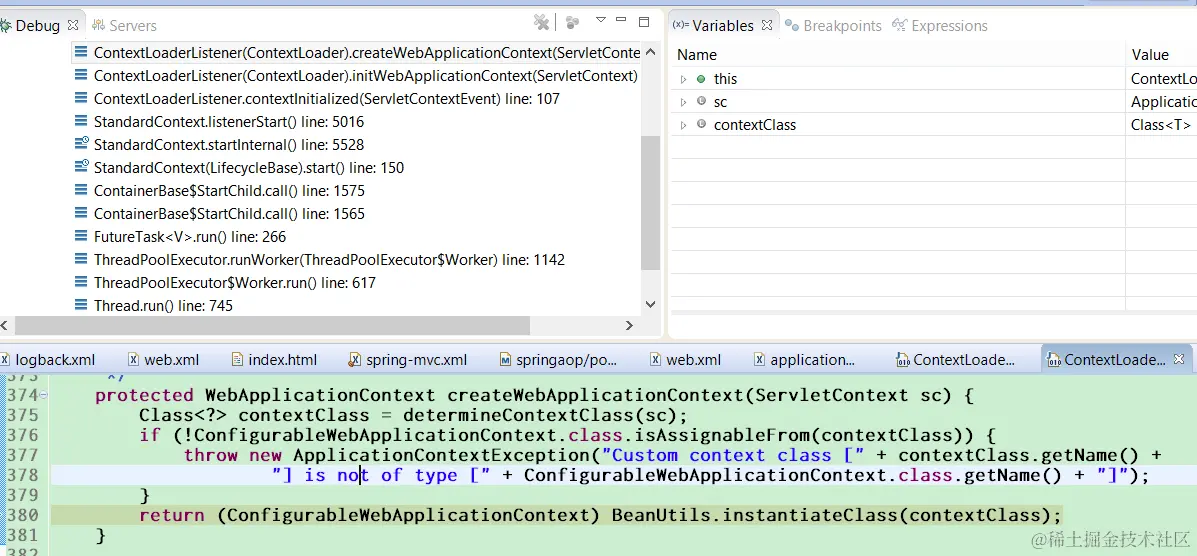The image size is (1197, 556).
Task: Click 'instantiateClass' in line 380
Action: 810,515
